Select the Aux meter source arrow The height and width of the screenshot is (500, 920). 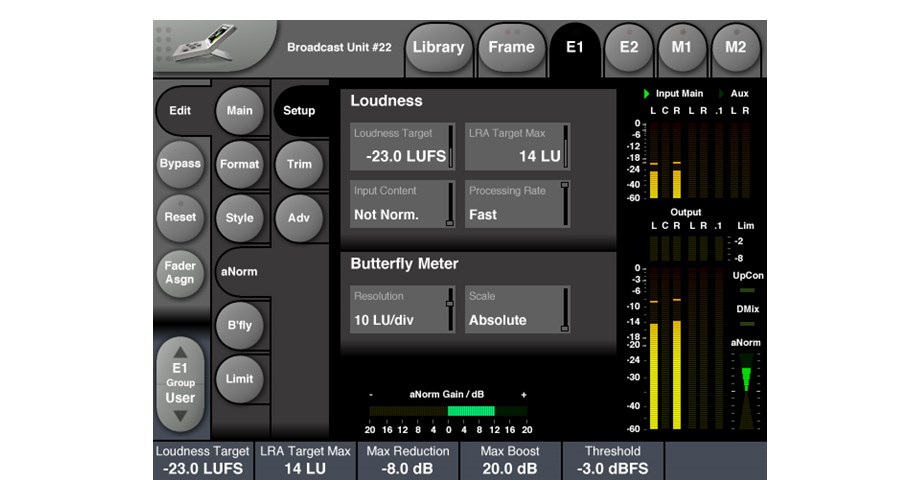pos(721,93)
